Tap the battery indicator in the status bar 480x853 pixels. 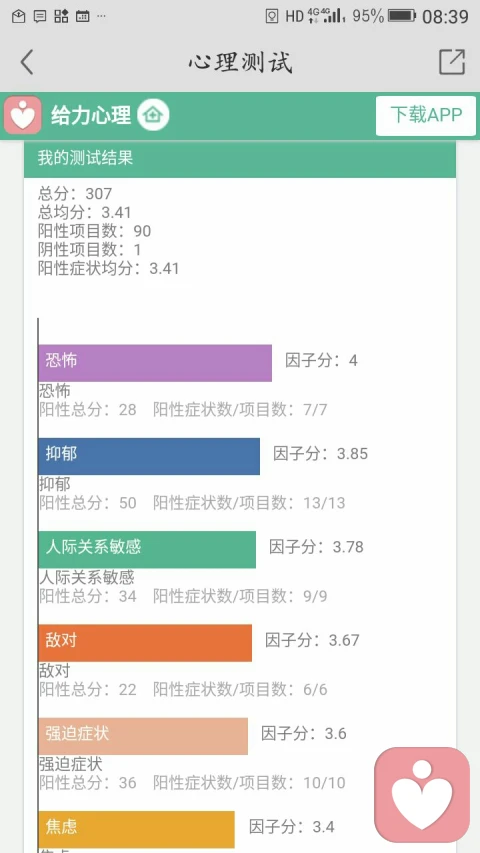pyautogui.click(x=402, y=16)
